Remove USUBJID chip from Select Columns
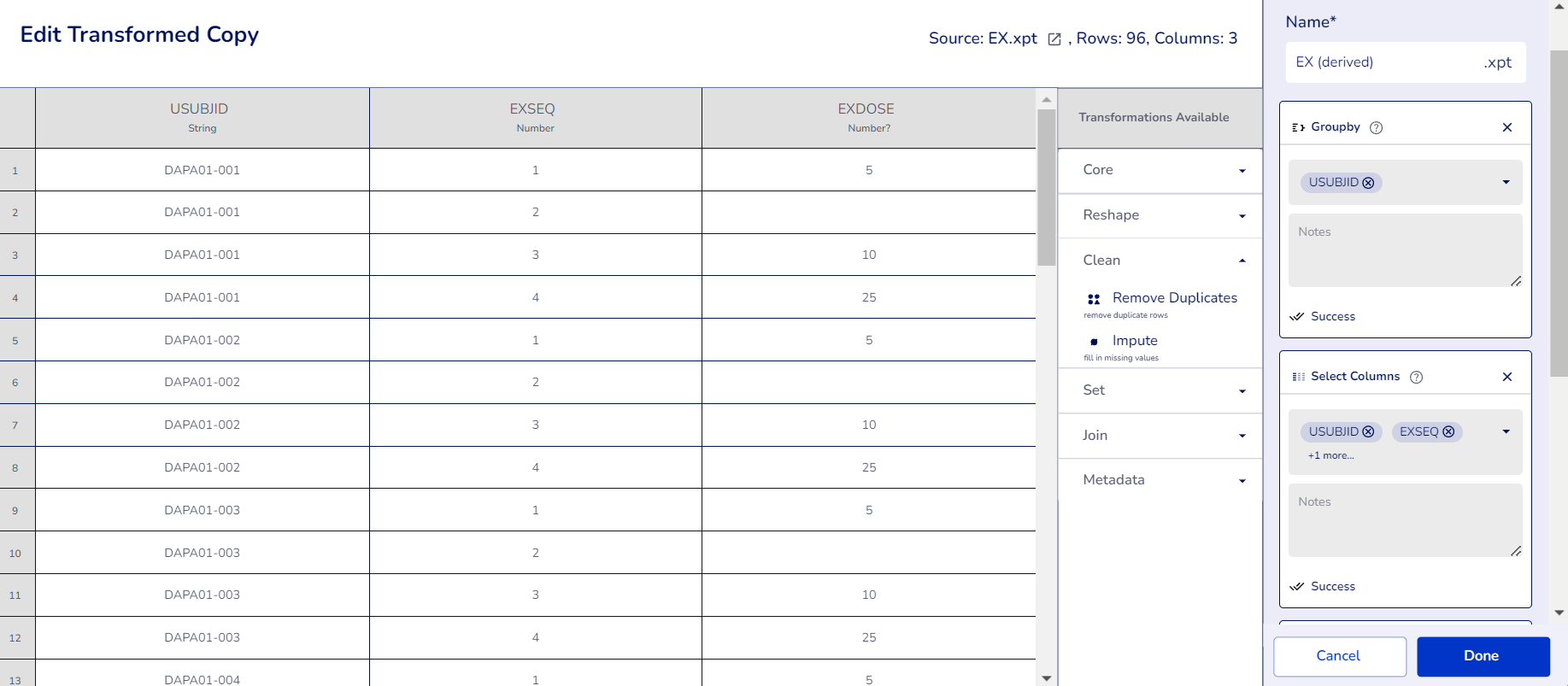Viewport: 1568px width, 686px height. coord(1368,432)
